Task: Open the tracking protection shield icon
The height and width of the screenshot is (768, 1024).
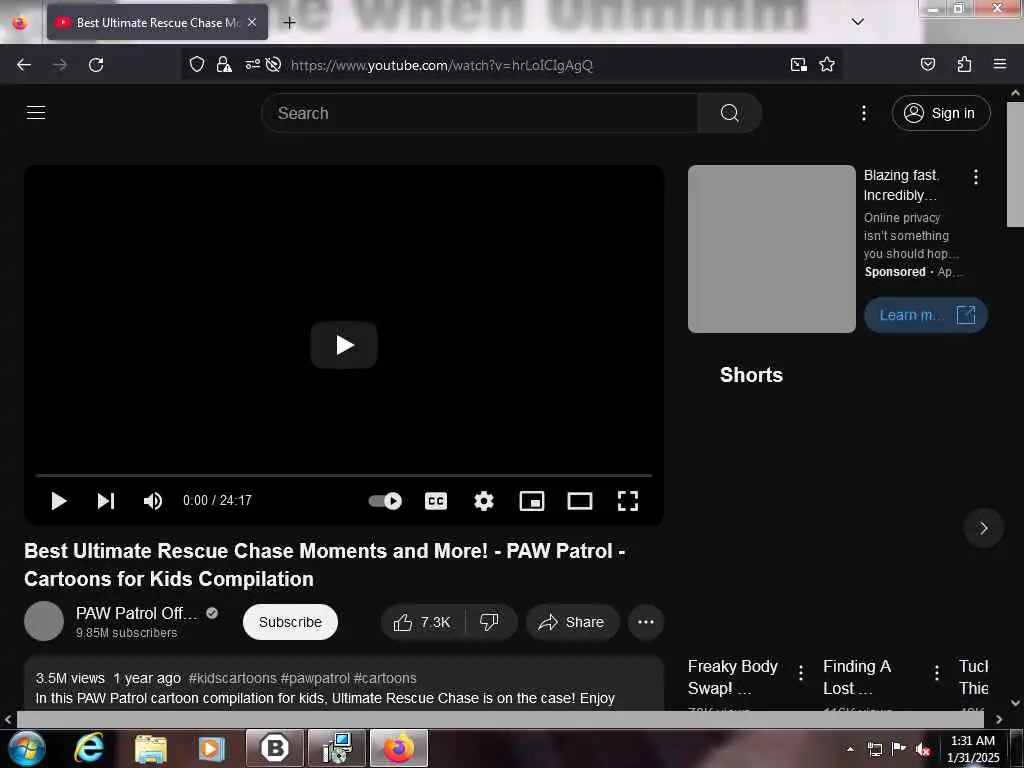Action: pyautogui.click(x=197, y=64)
